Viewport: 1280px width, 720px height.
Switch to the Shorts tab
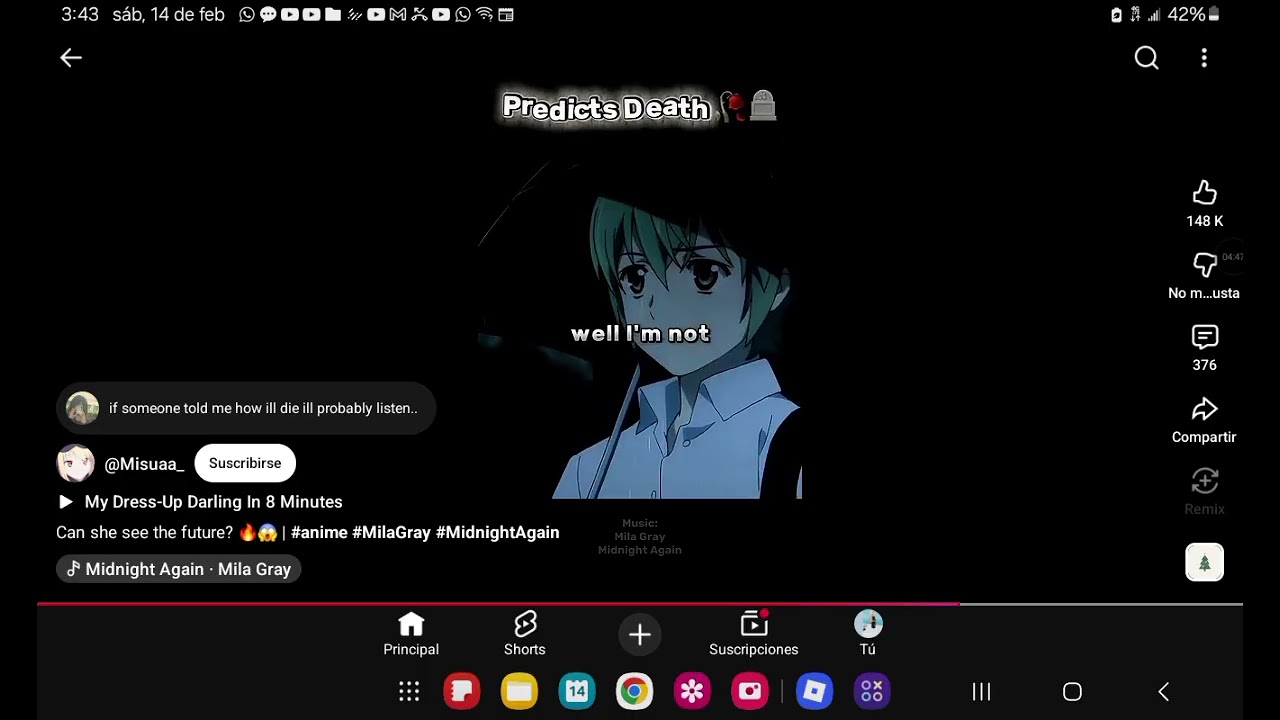click(525, 634)
